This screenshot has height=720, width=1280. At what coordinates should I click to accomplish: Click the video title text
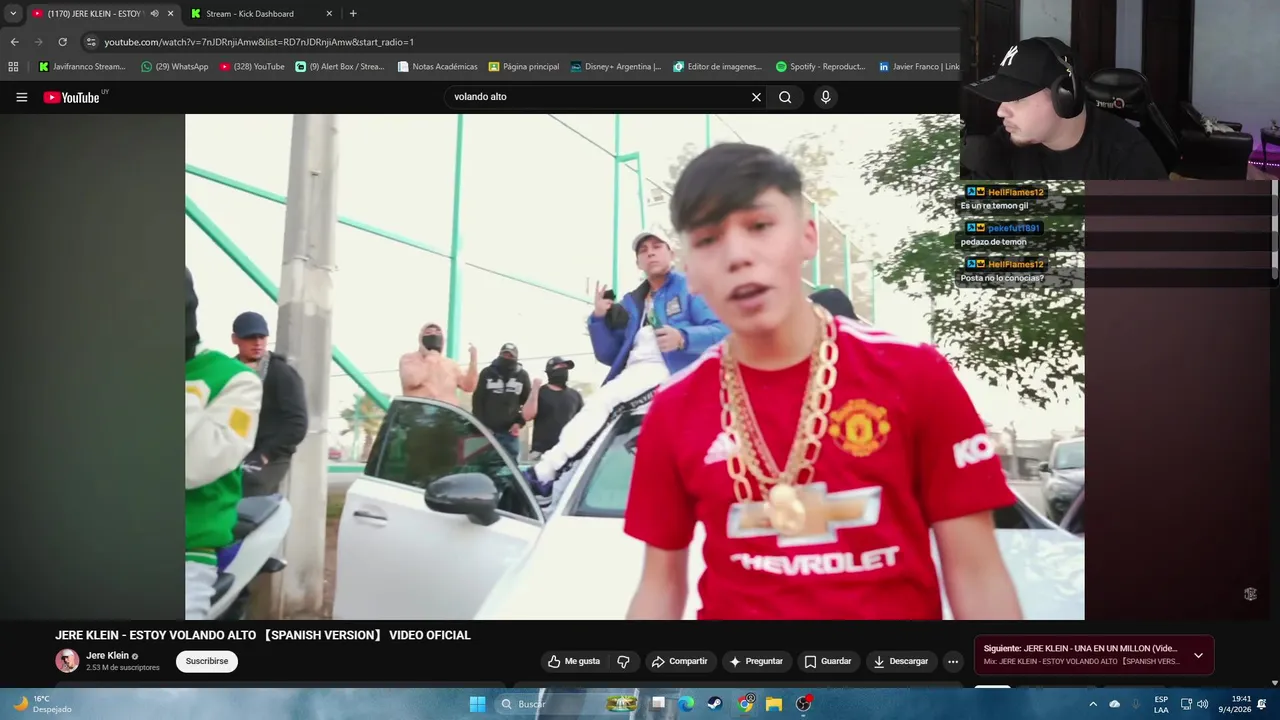coord(262,635)
